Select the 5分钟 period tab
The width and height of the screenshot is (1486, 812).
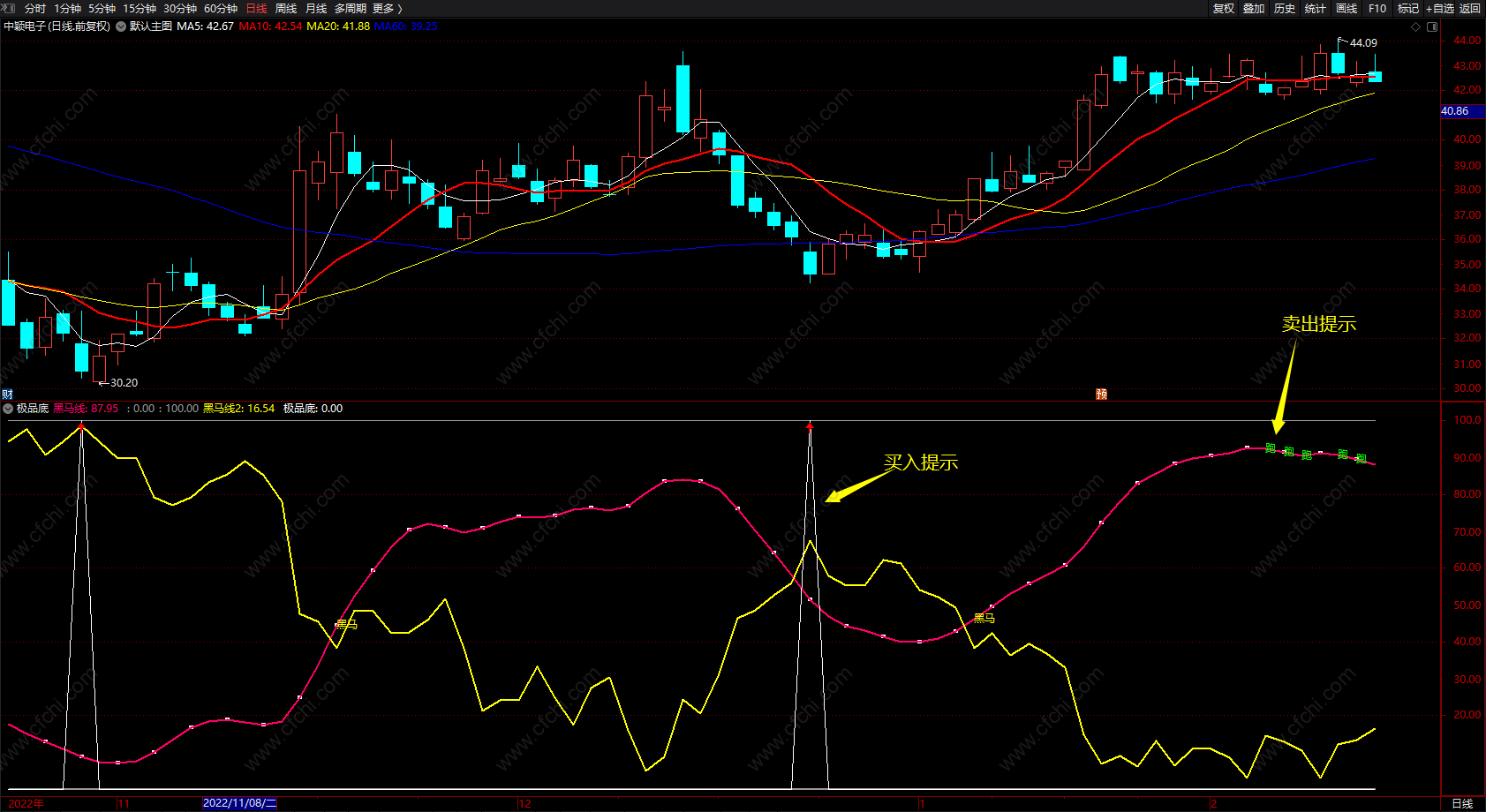(102, 8)
